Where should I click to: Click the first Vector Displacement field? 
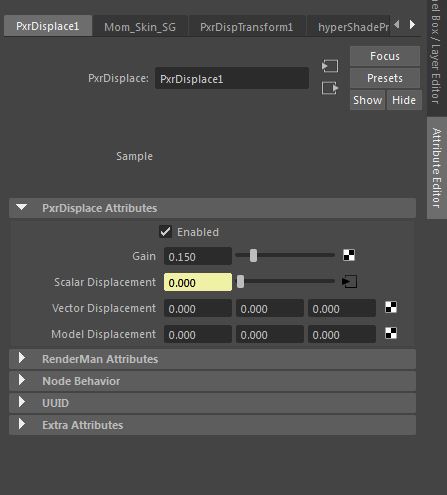click(198, 308)
